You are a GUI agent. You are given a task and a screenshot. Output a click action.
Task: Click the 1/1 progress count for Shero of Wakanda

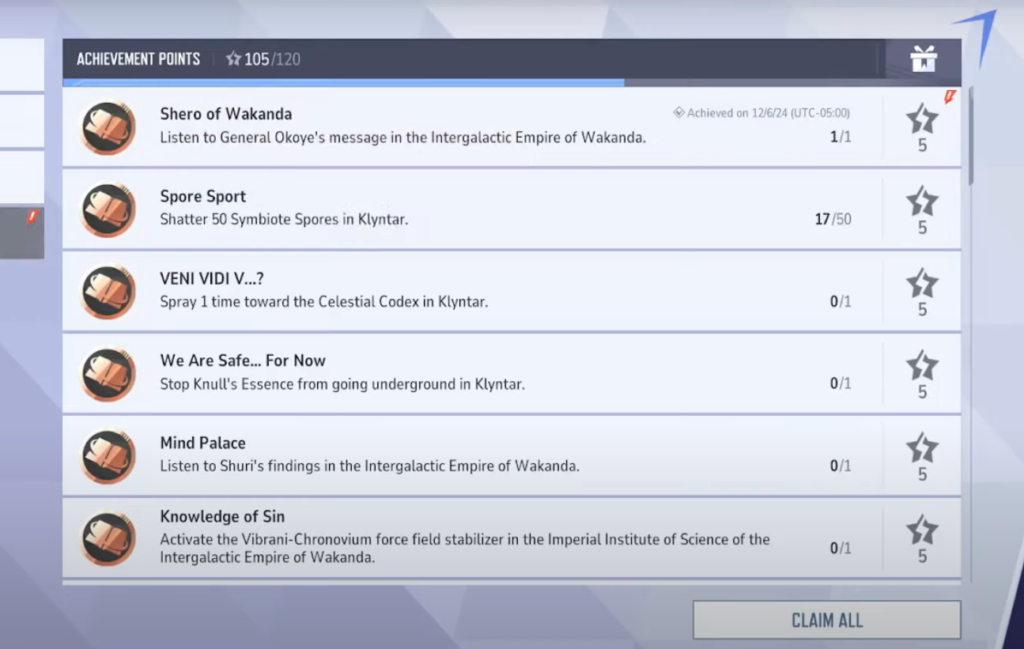[840, 137]
